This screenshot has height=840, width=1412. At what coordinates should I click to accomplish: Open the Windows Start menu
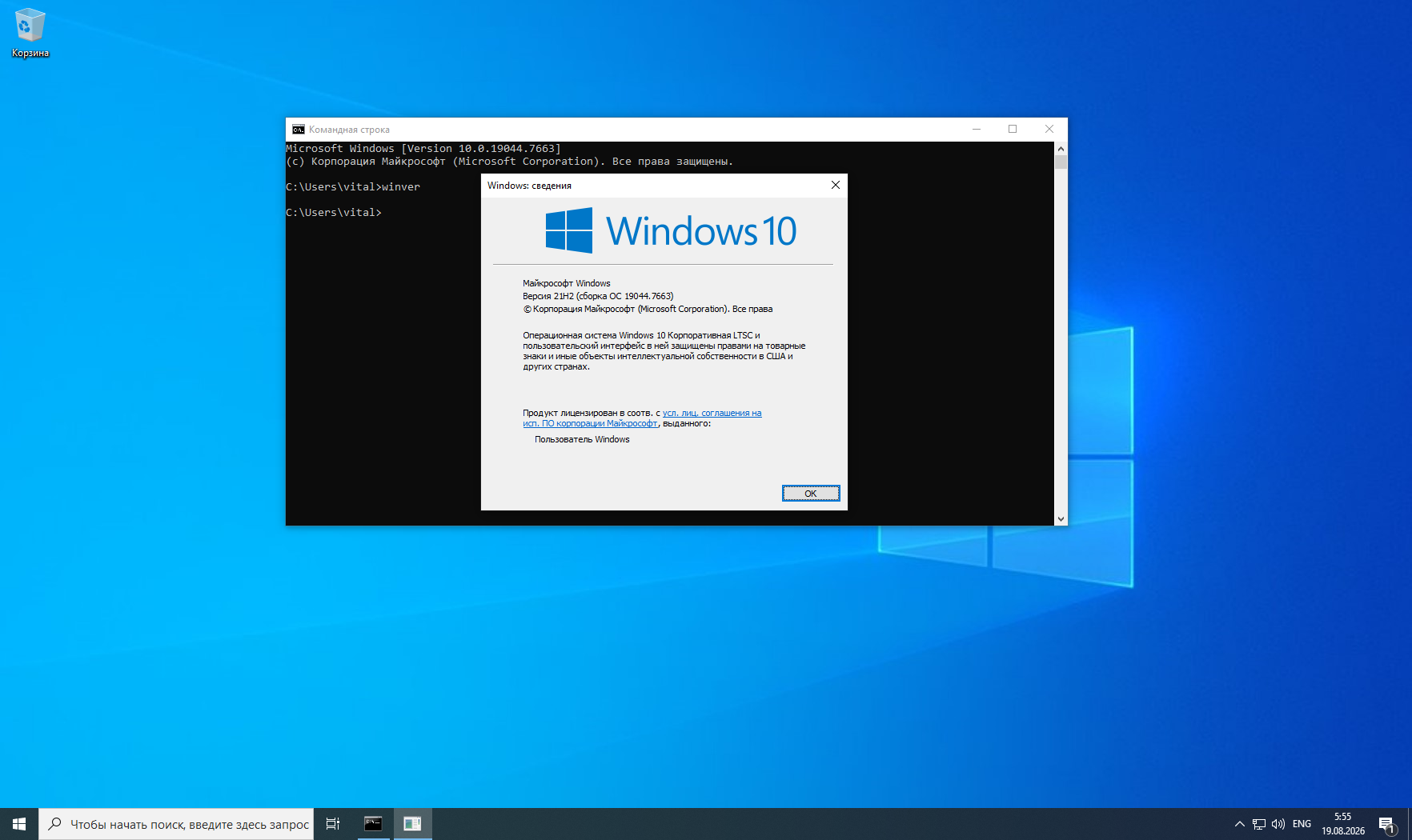point(19,824)
